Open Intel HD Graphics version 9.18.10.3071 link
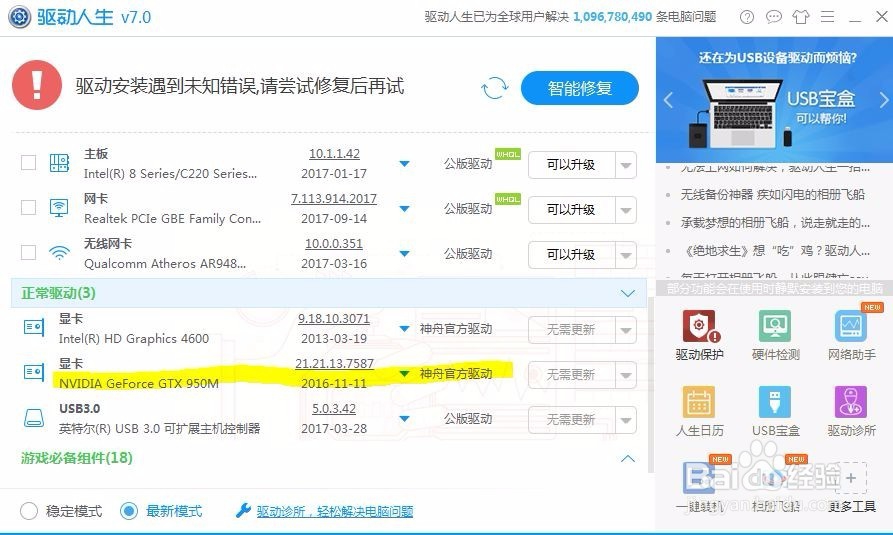 pos(334,318)
